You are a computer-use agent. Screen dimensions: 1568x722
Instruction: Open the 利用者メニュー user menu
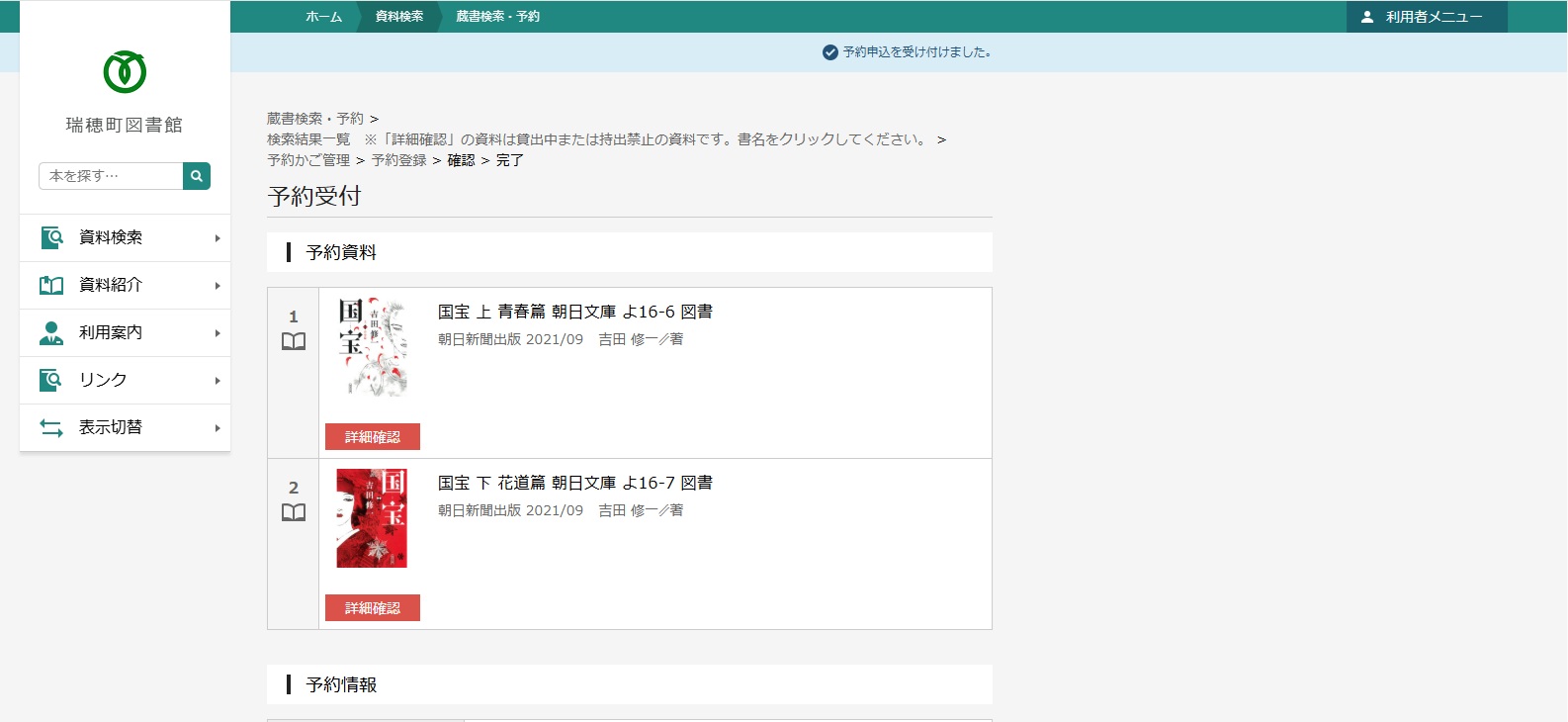point(1426,17)
